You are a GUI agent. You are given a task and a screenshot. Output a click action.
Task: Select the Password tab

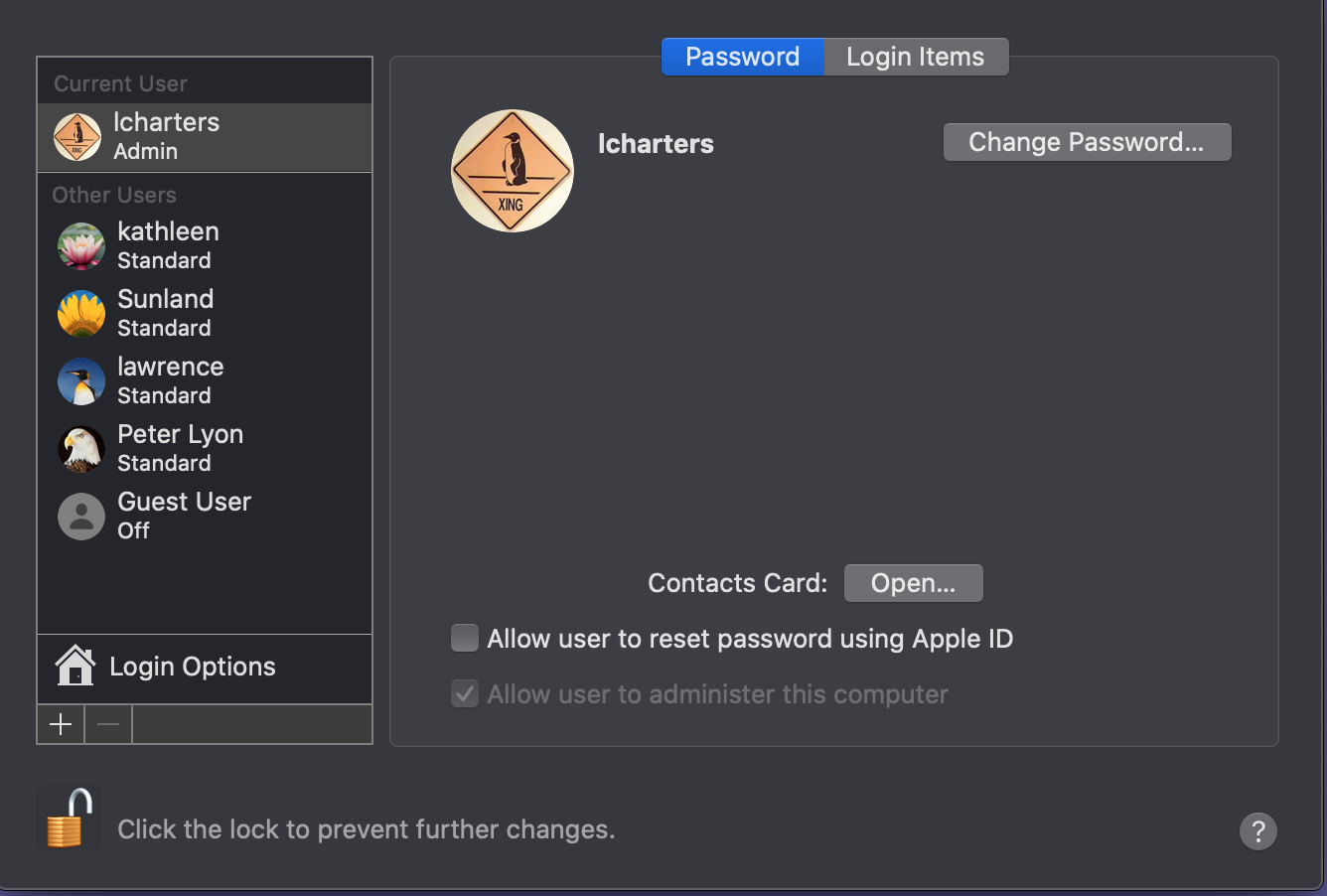(743, 57)
